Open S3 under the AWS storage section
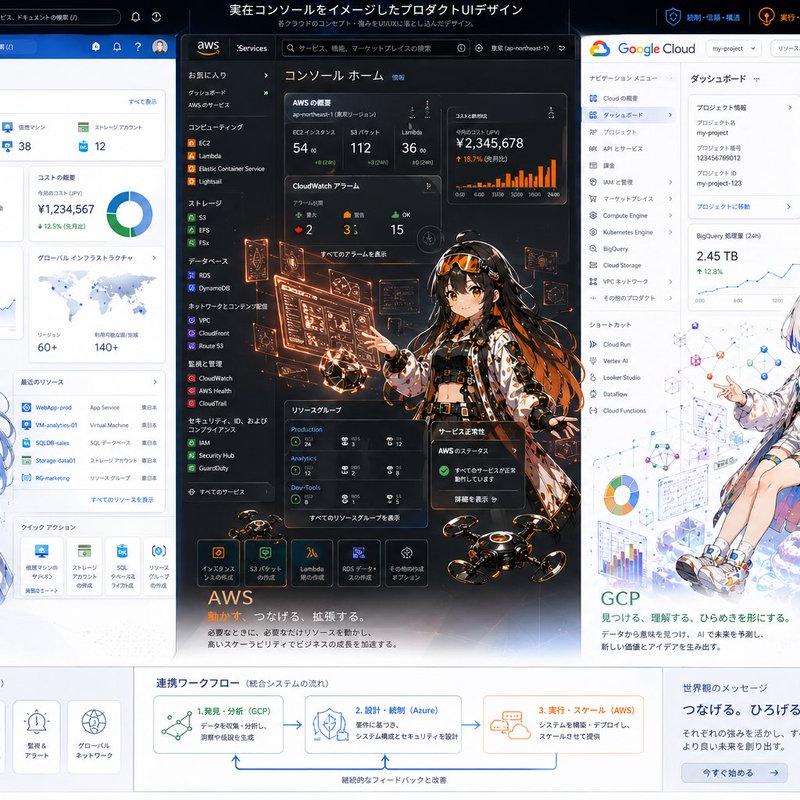Viewport: 800px width, 800px height. coord(203,217)
